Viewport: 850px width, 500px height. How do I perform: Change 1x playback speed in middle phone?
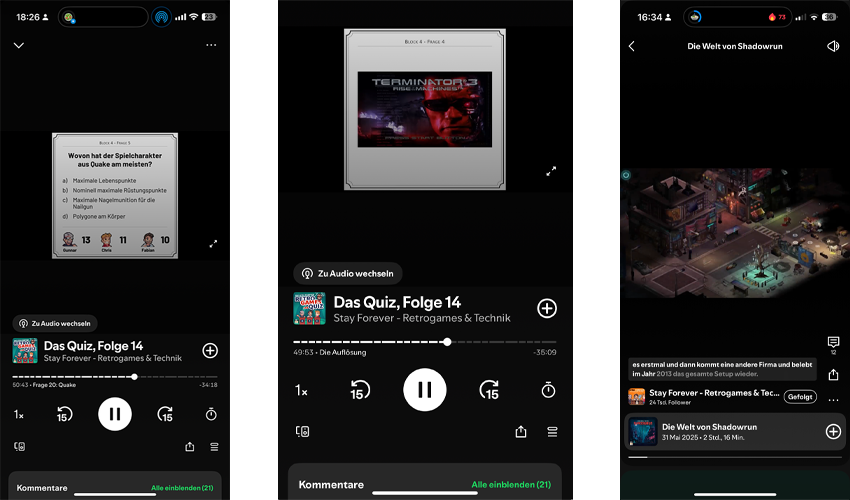(x=301, y=390)
